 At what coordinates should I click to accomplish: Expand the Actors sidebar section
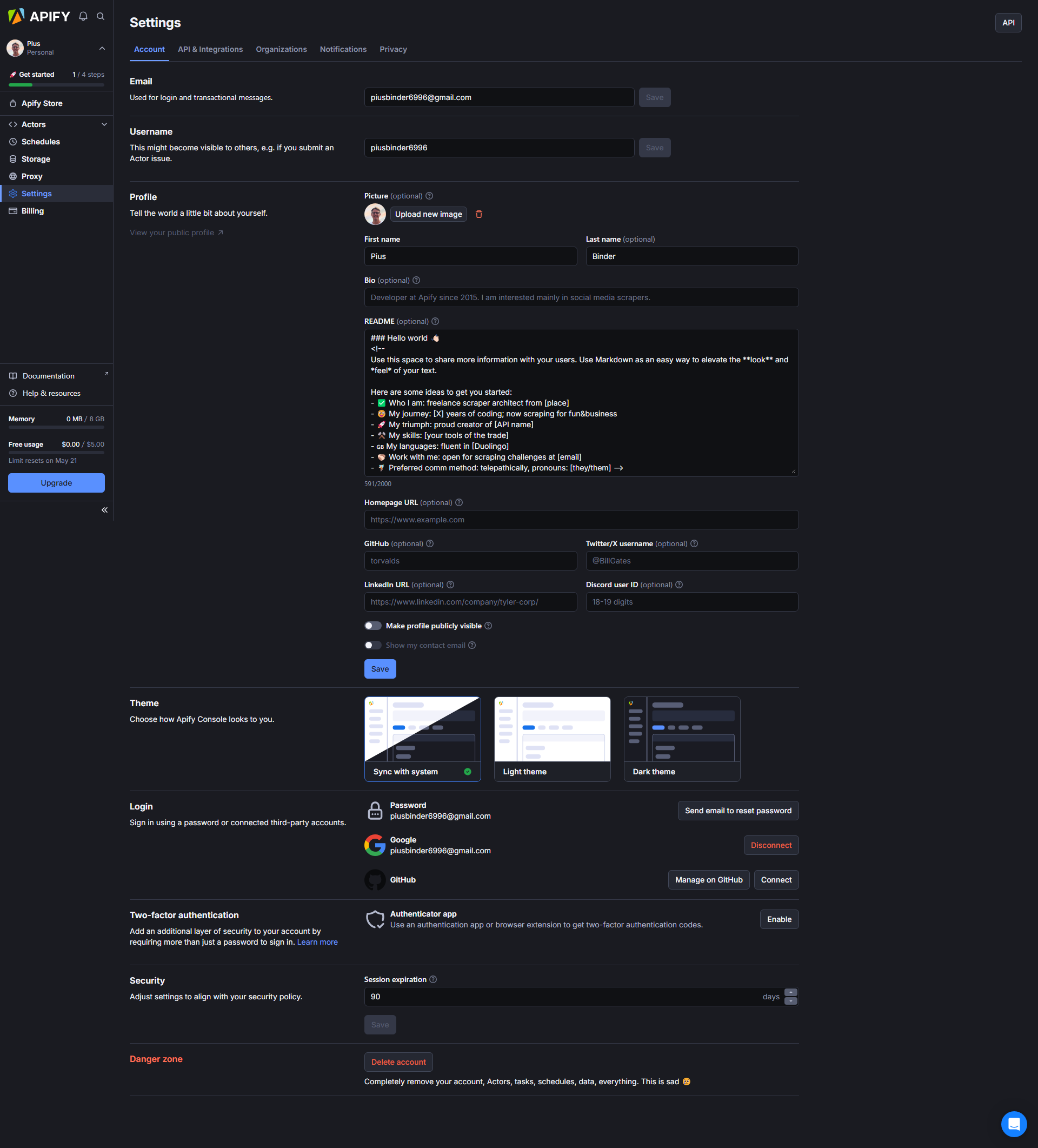104,124
